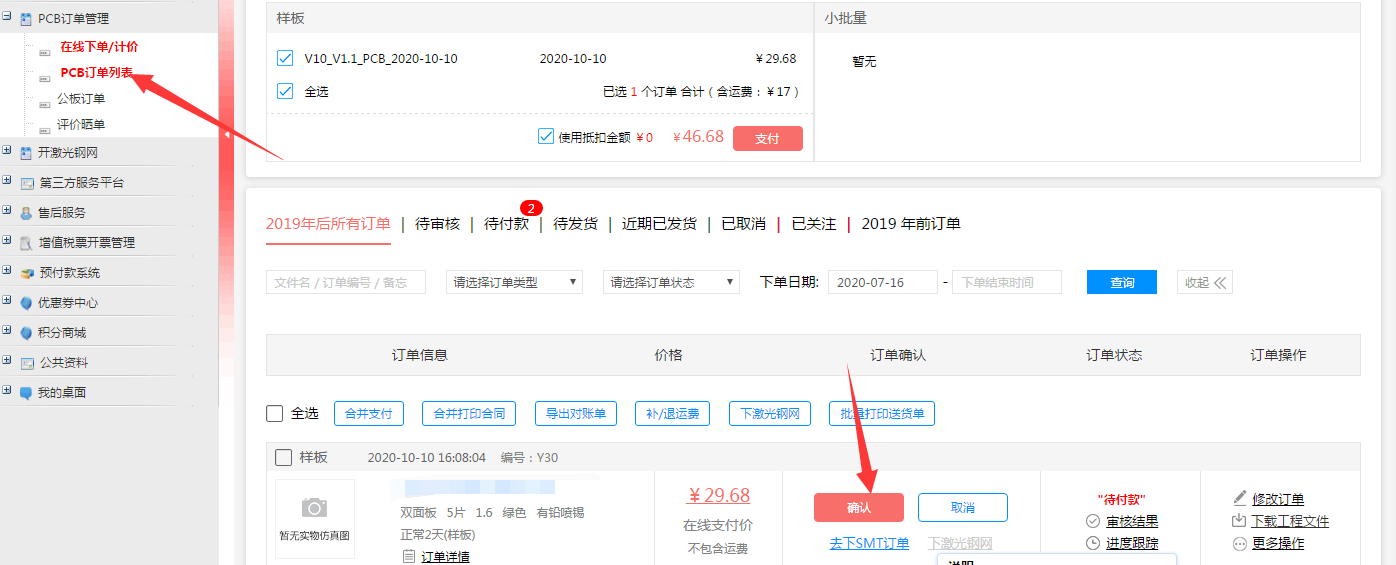1396x565 pixels.
Task: Click the checkmark icon beside 审核结果
Action: pos(1093,521)
